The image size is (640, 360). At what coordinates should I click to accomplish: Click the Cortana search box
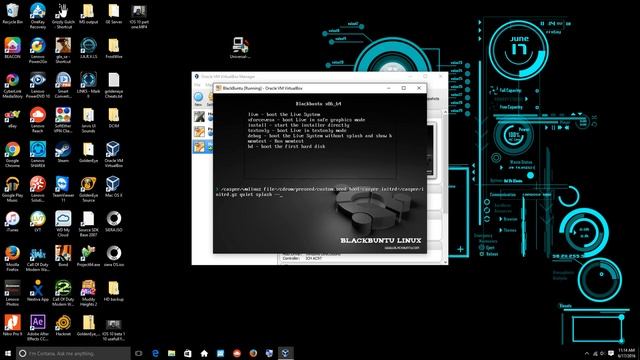tap(73, 353)
